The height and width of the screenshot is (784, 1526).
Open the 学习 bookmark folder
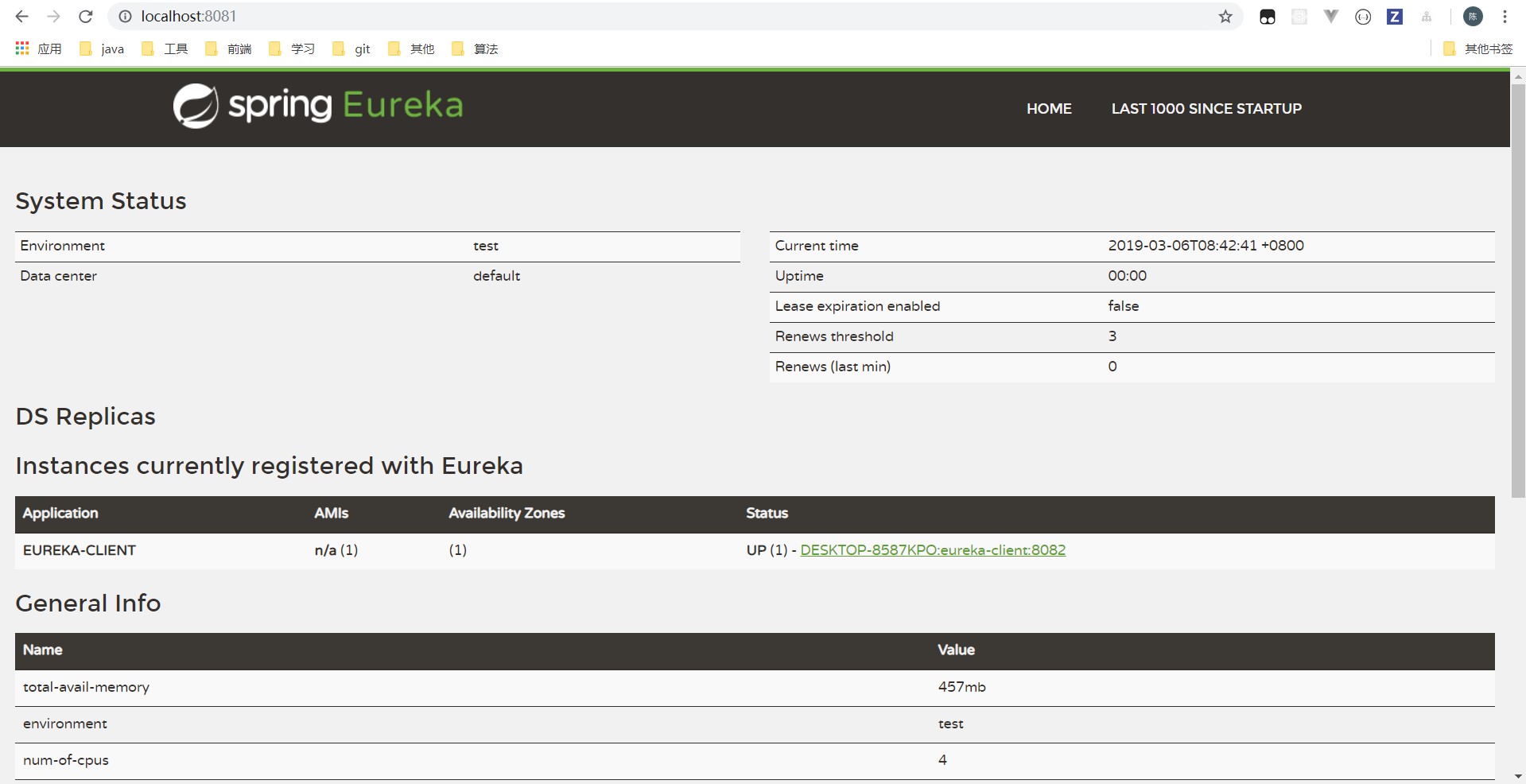point(292,49)
